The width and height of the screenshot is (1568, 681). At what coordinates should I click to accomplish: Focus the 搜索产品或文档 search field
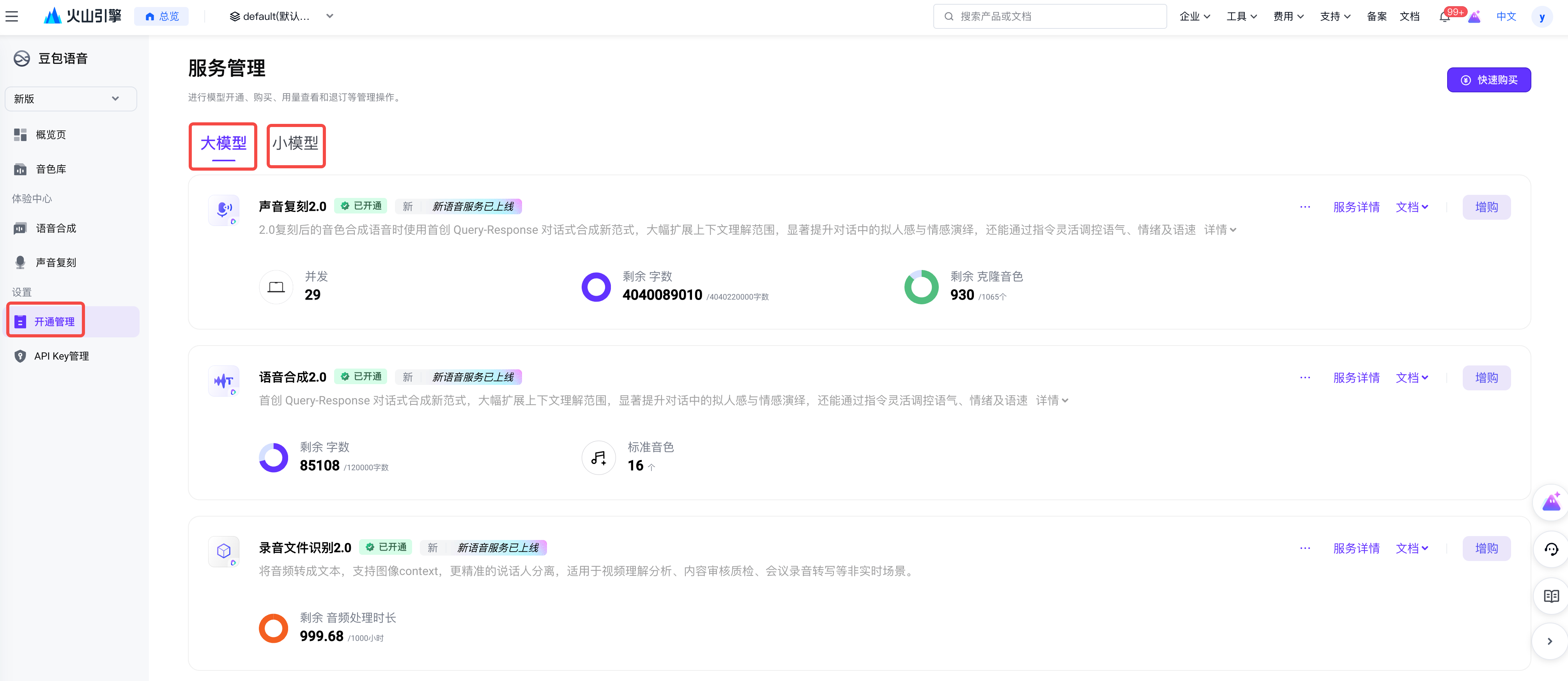[1049, 16]
